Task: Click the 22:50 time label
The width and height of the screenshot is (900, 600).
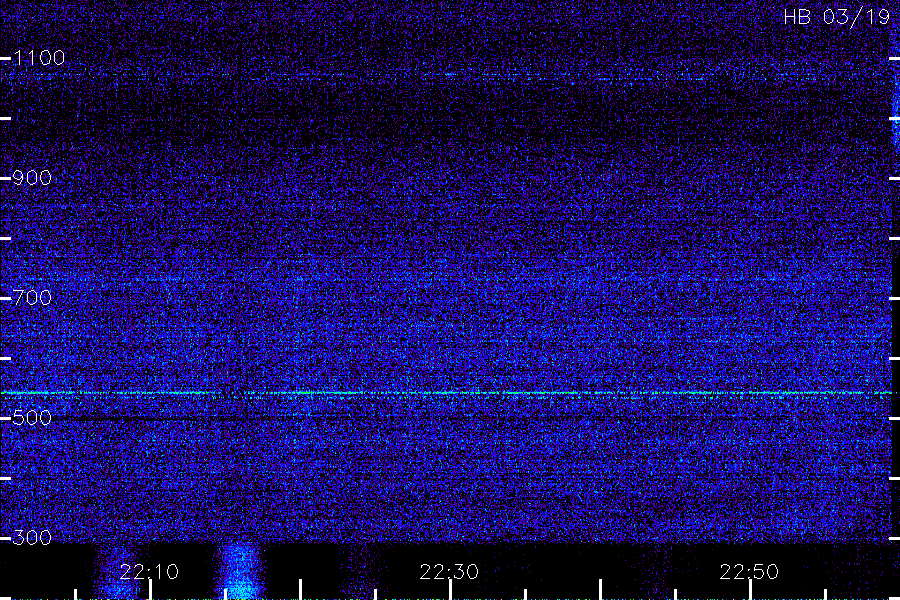Action: pyautogui.click(x=749, y=572)
